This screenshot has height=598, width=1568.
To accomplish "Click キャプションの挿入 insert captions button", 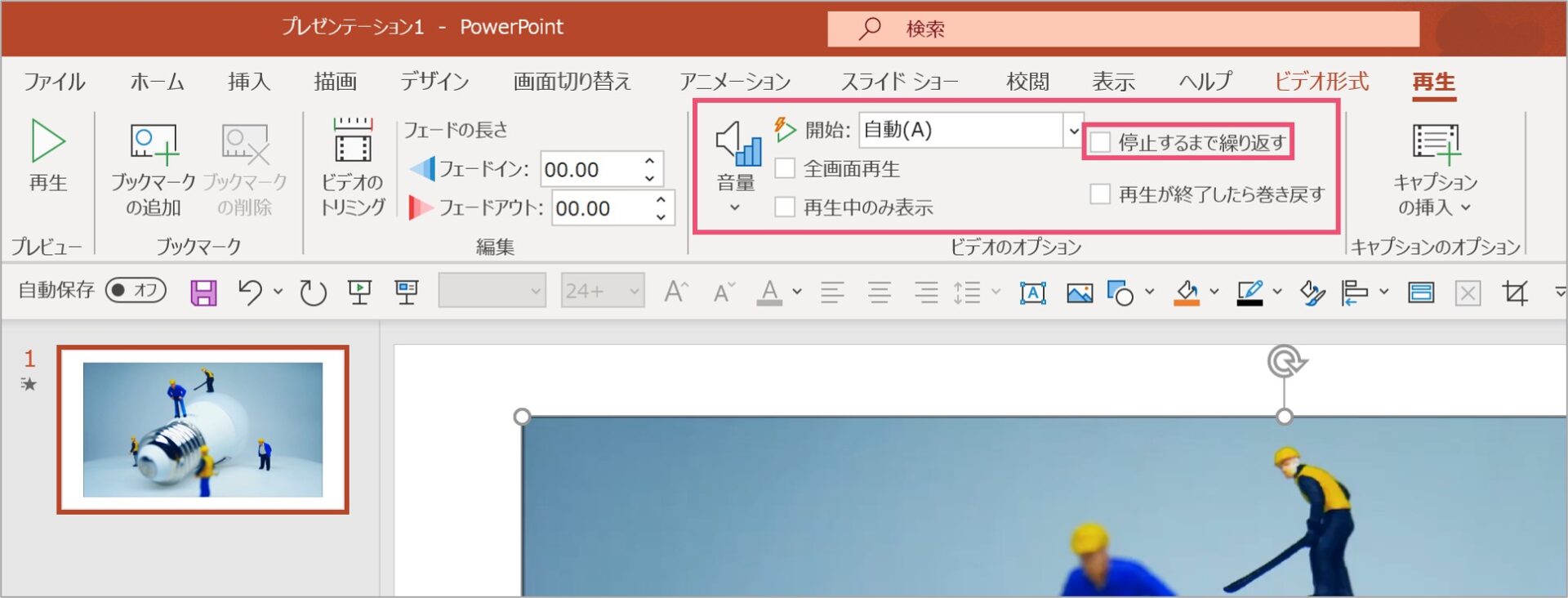I will (1437, 170).
